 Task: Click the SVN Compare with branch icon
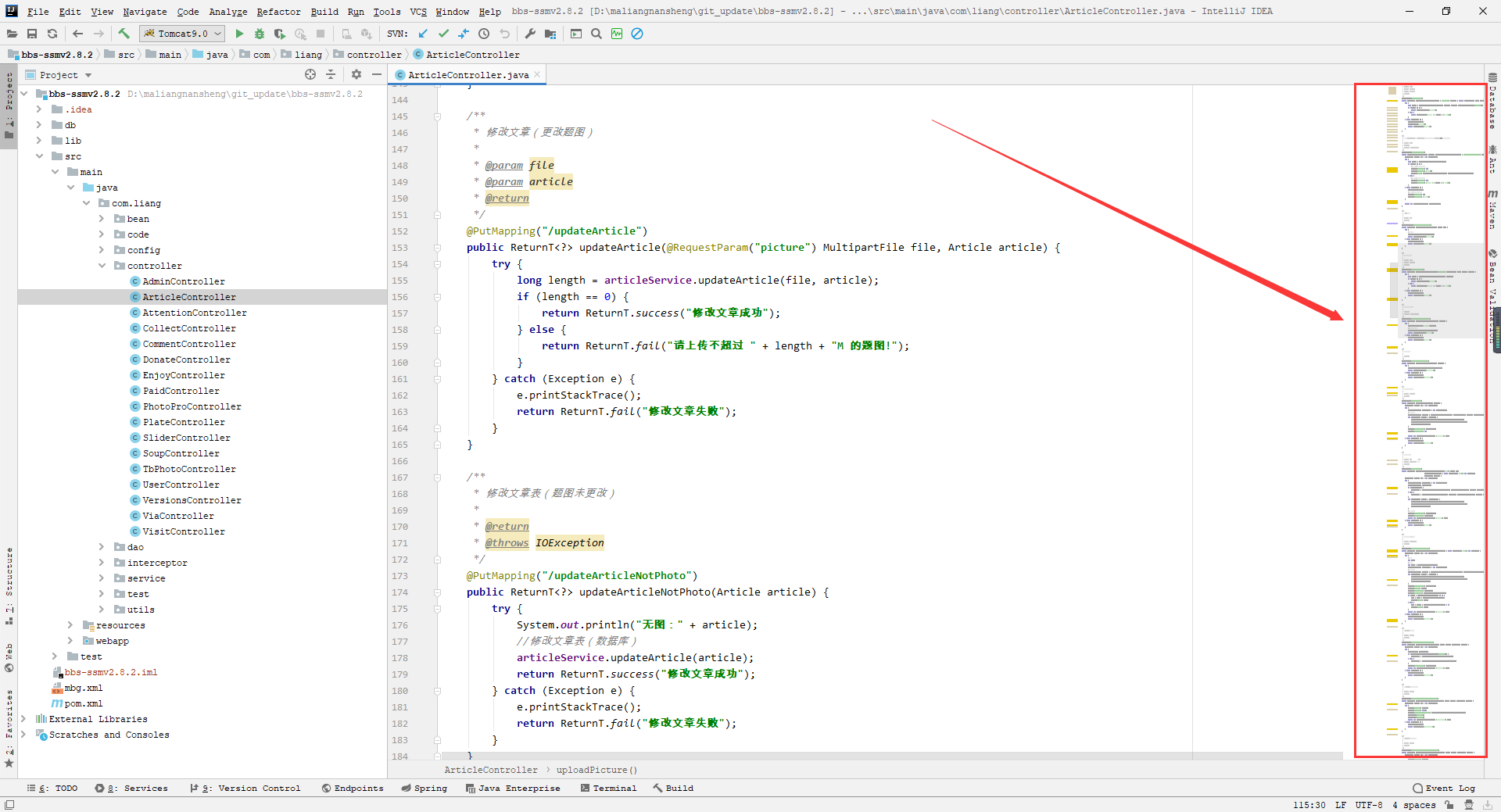464,34
